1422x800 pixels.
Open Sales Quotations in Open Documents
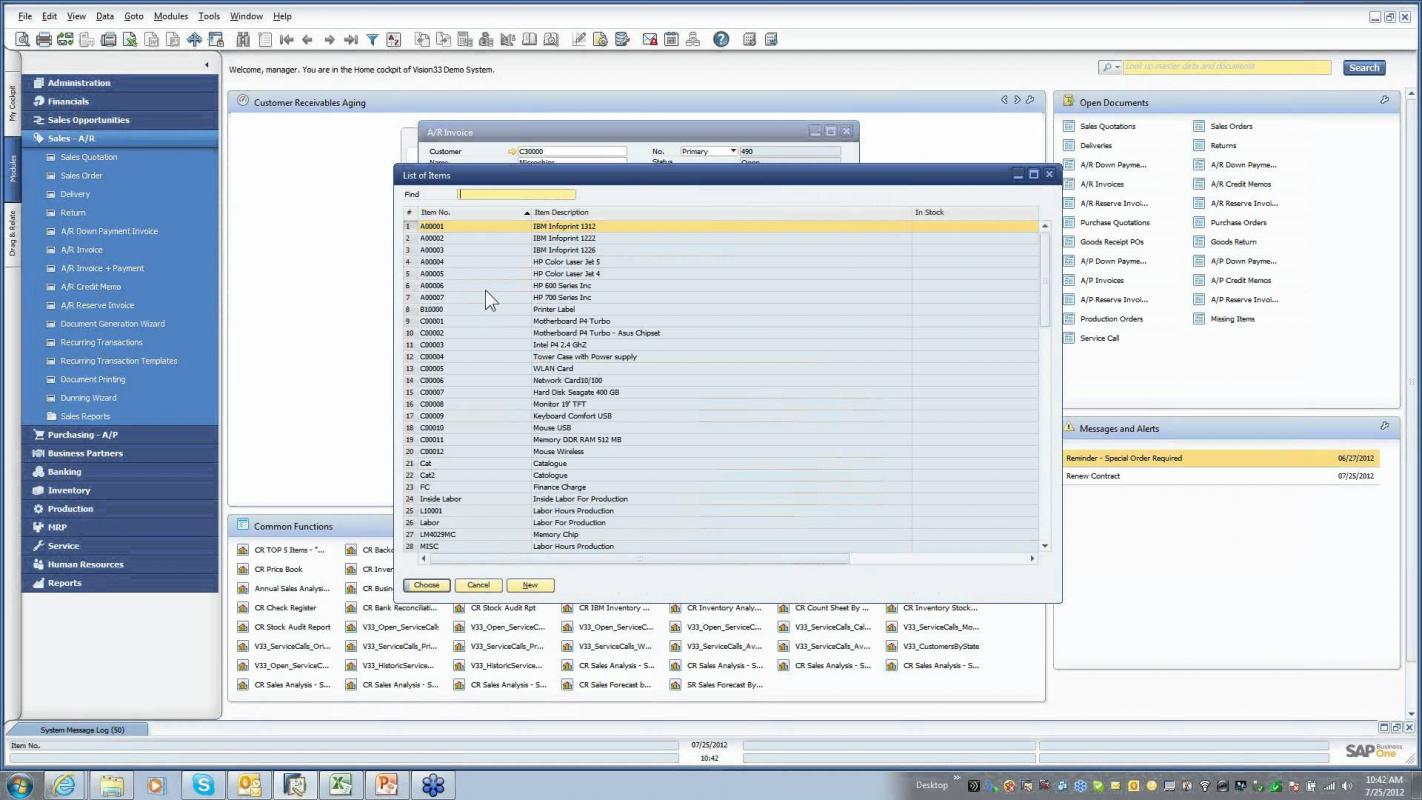(1107, 126)
